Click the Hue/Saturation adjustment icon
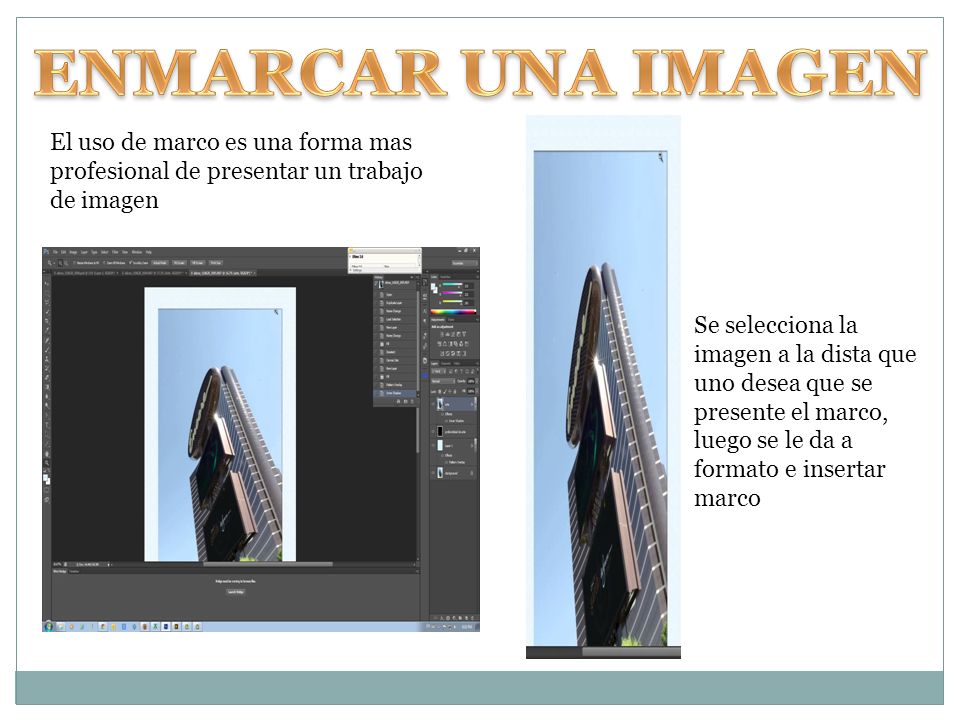The image size is (960, 720). 439,343
